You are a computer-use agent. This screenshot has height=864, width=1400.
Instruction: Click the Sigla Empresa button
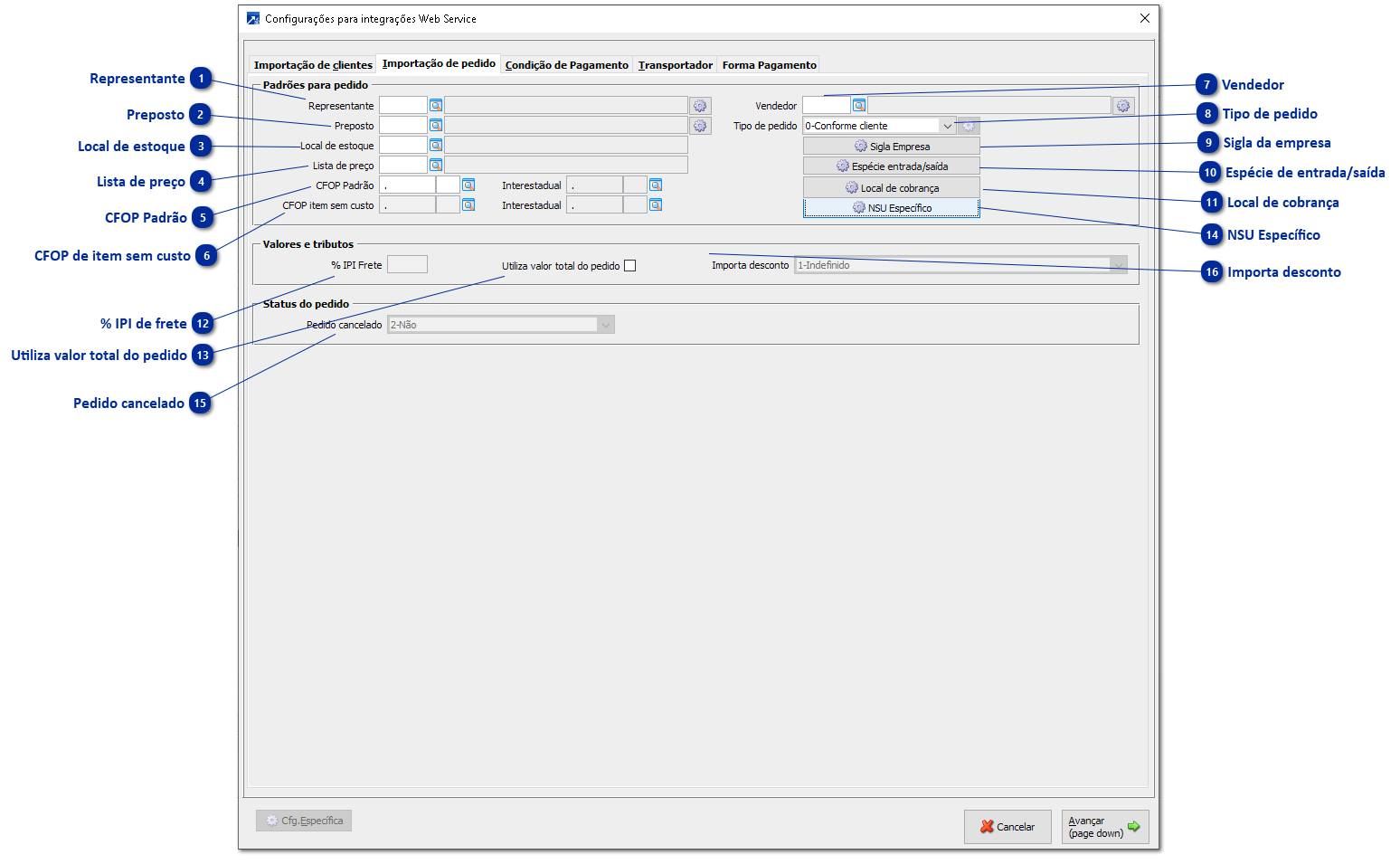click(892, 147)
